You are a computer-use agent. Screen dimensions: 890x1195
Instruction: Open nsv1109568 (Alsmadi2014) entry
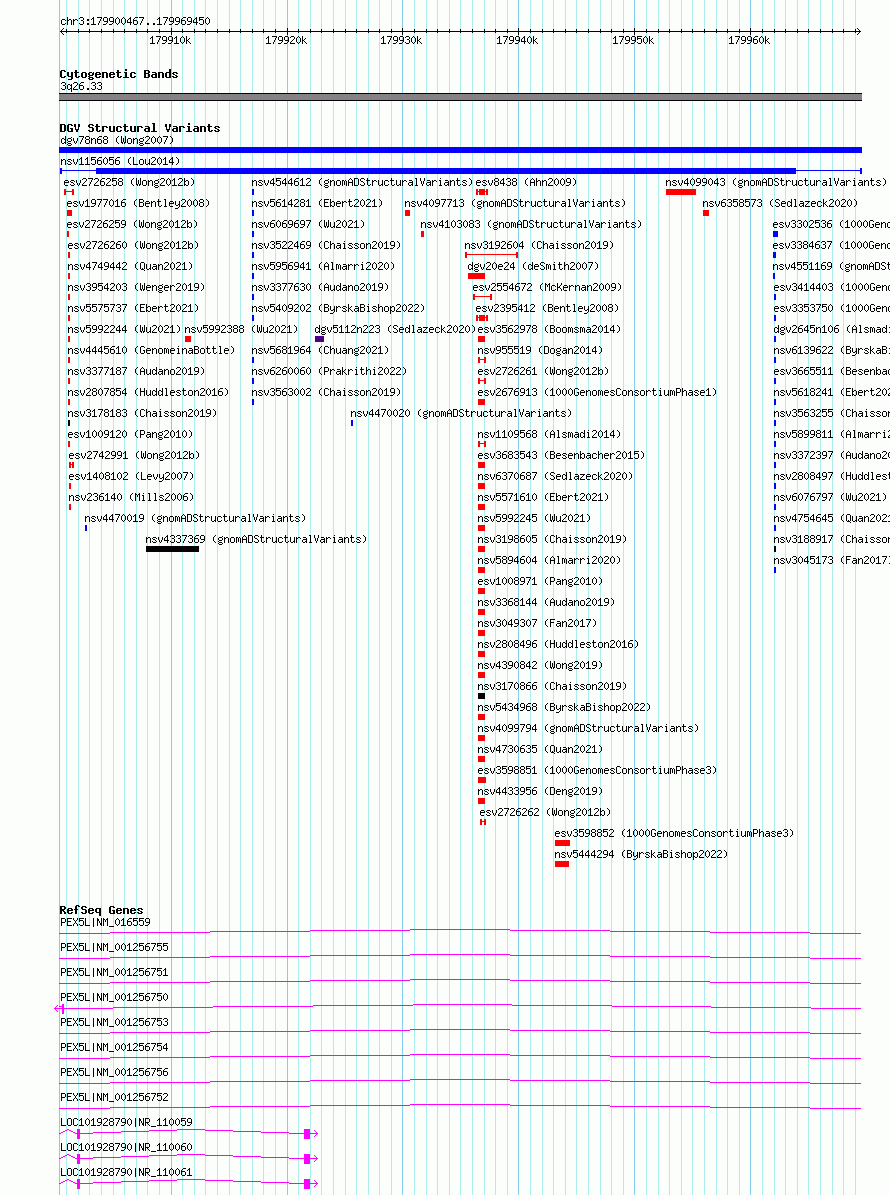coord(549,434)
